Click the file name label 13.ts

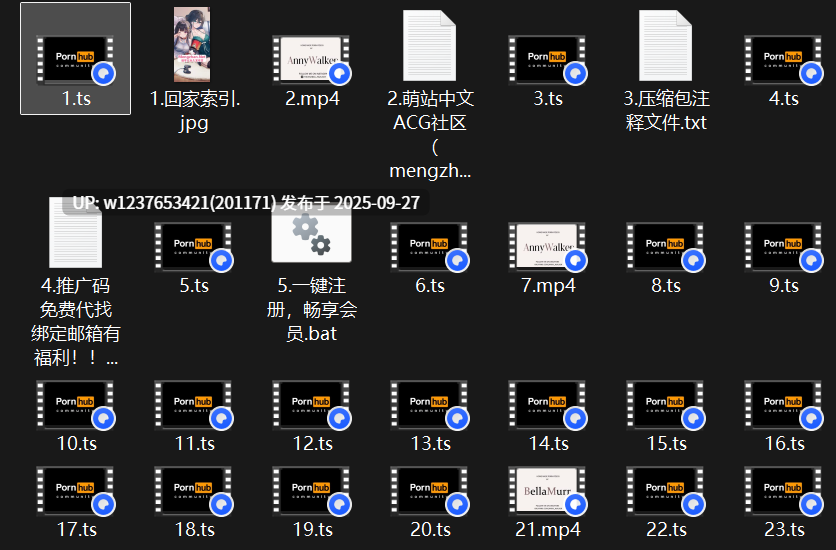431,443
